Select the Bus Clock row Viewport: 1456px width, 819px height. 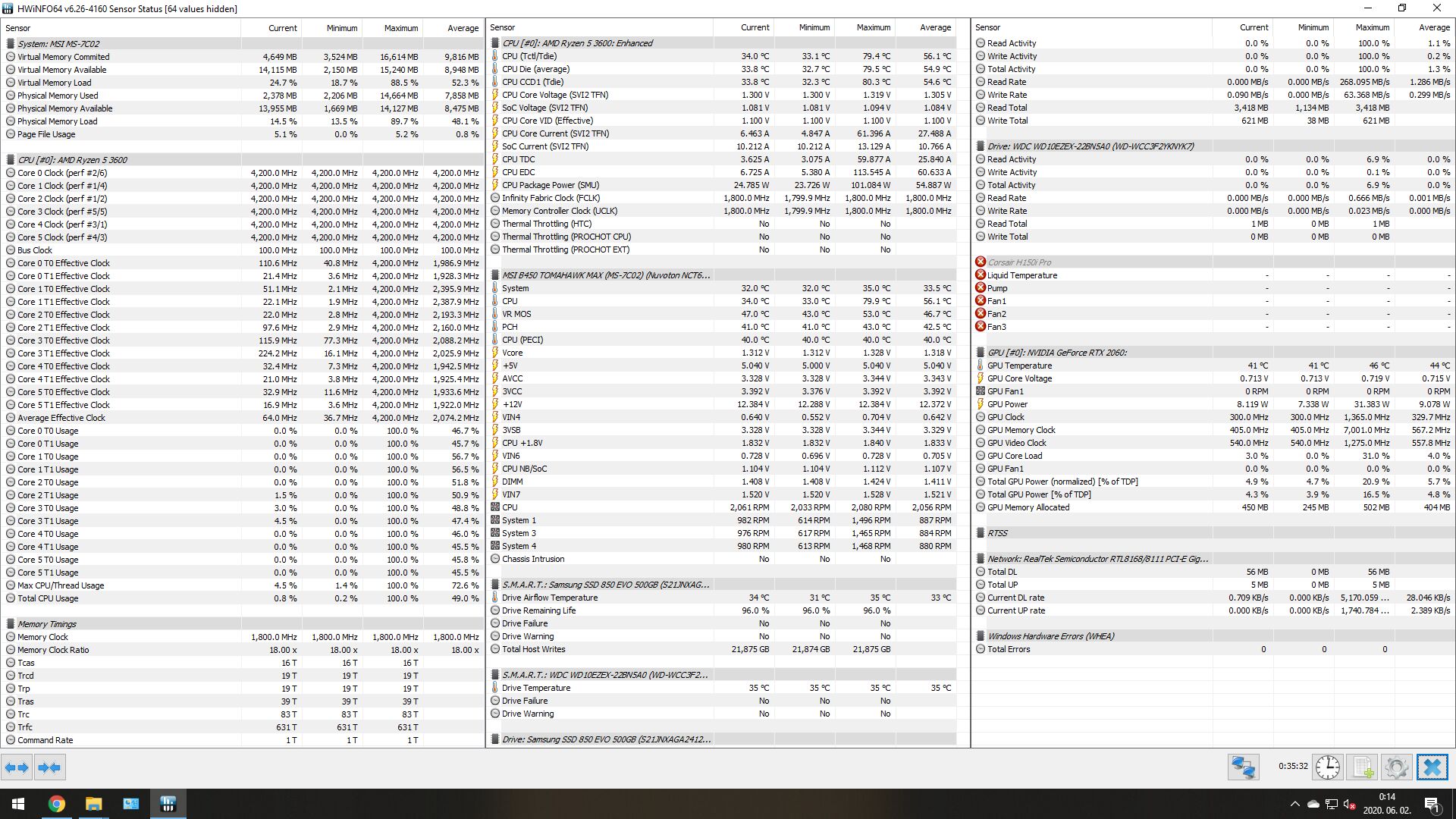pos(243,250)
